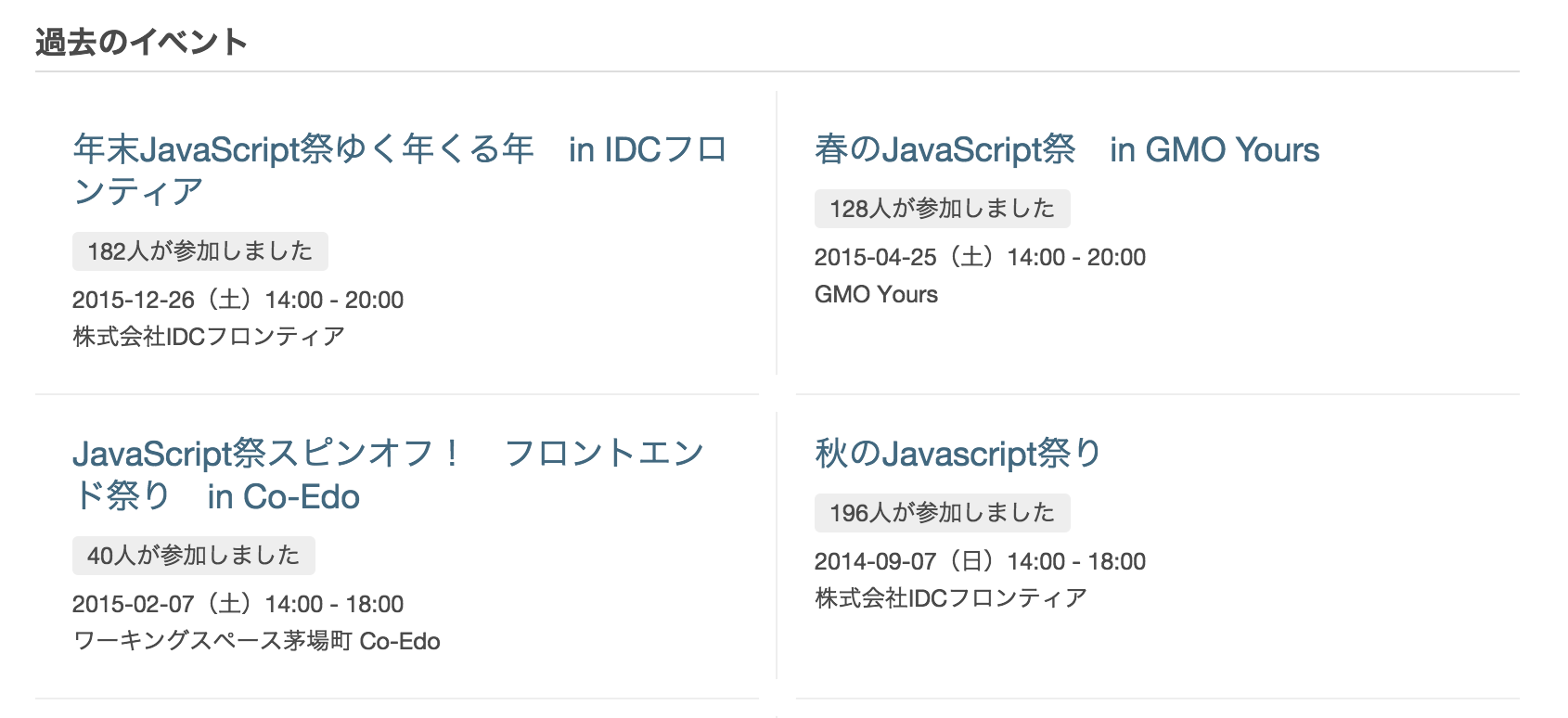This screenshot has height=718, width=1568.
Task: Click the 2015-02-07 event date text
Action: coord(238,604)
